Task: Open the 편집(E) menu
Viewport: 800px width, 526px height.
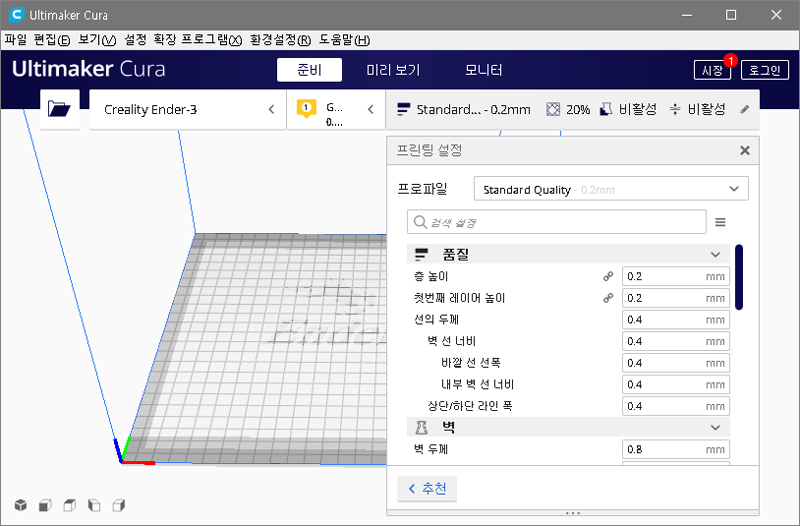Action: (52, 40)
